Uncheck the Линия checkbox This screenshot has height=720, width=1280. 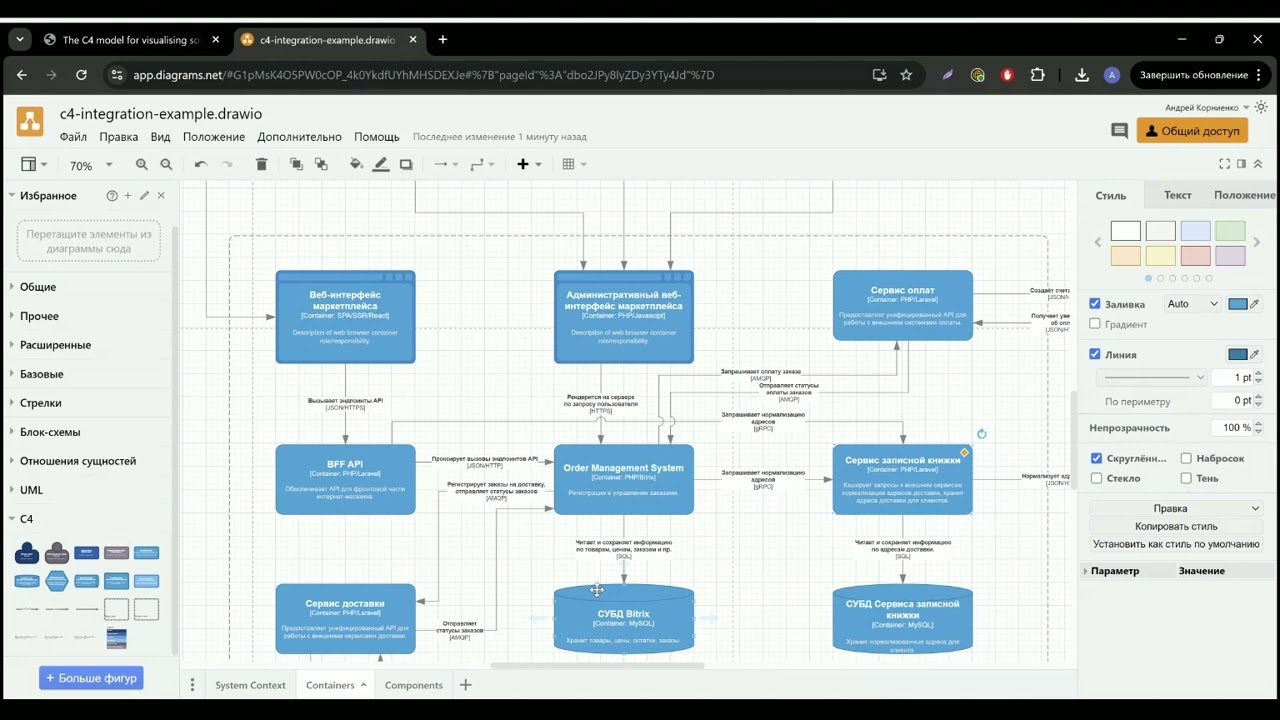[x=1095, y=354]
